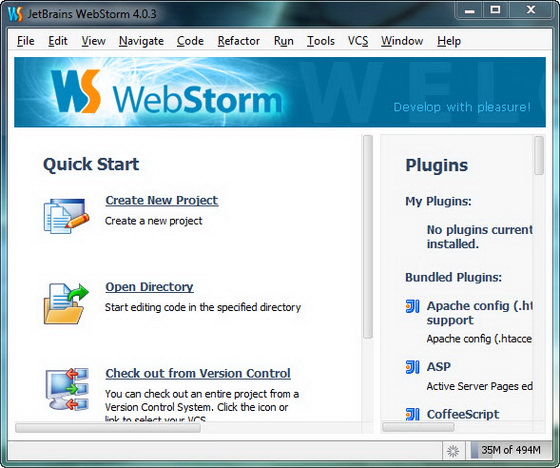The width and height of the screenshot is (560, 468).
Task: Open the Window menu
Action: [402, 41]
